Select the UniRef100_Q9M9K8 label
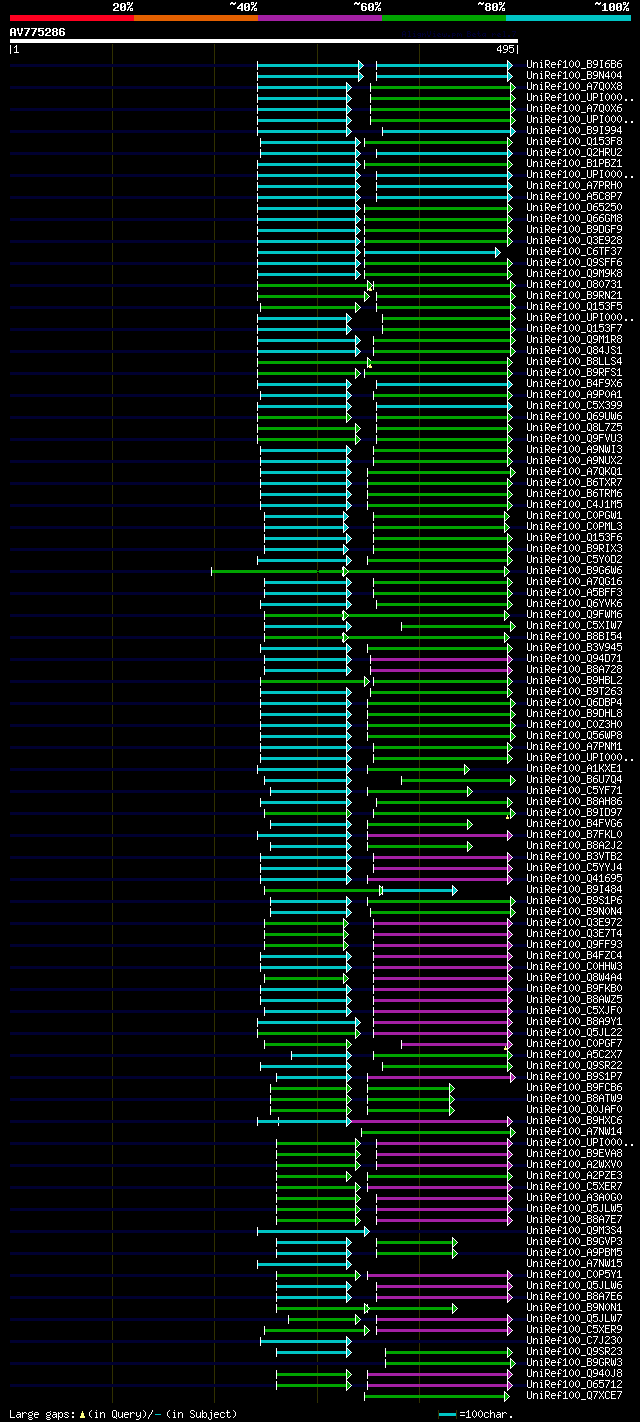 coord(574,273)
